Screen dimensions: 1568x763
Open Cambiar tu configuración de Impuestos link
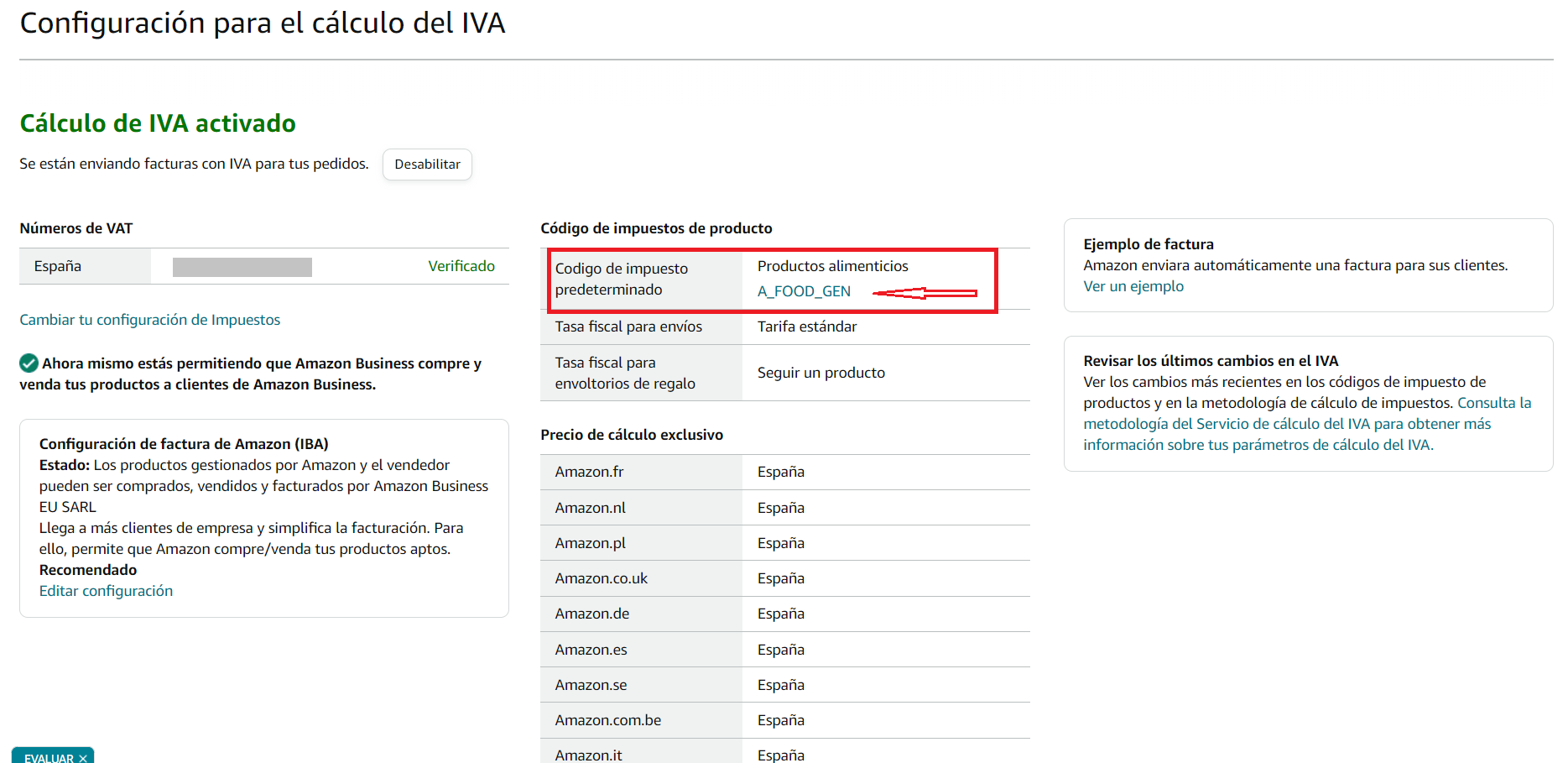(150, 320)
